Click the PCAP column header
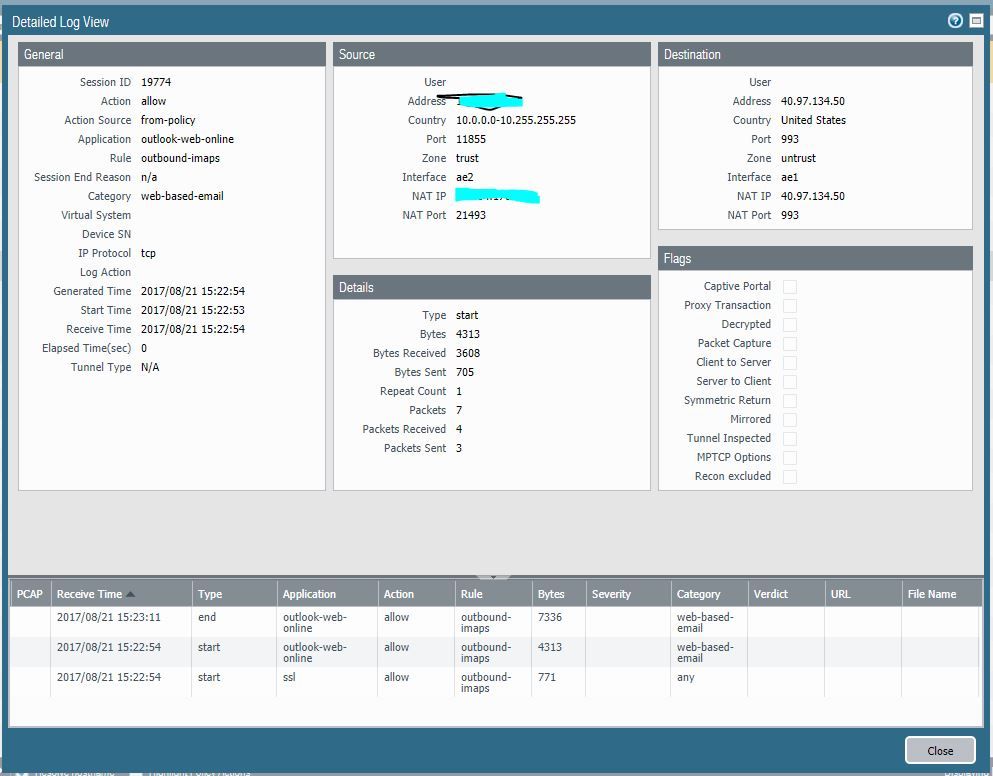 pos(29,594)
